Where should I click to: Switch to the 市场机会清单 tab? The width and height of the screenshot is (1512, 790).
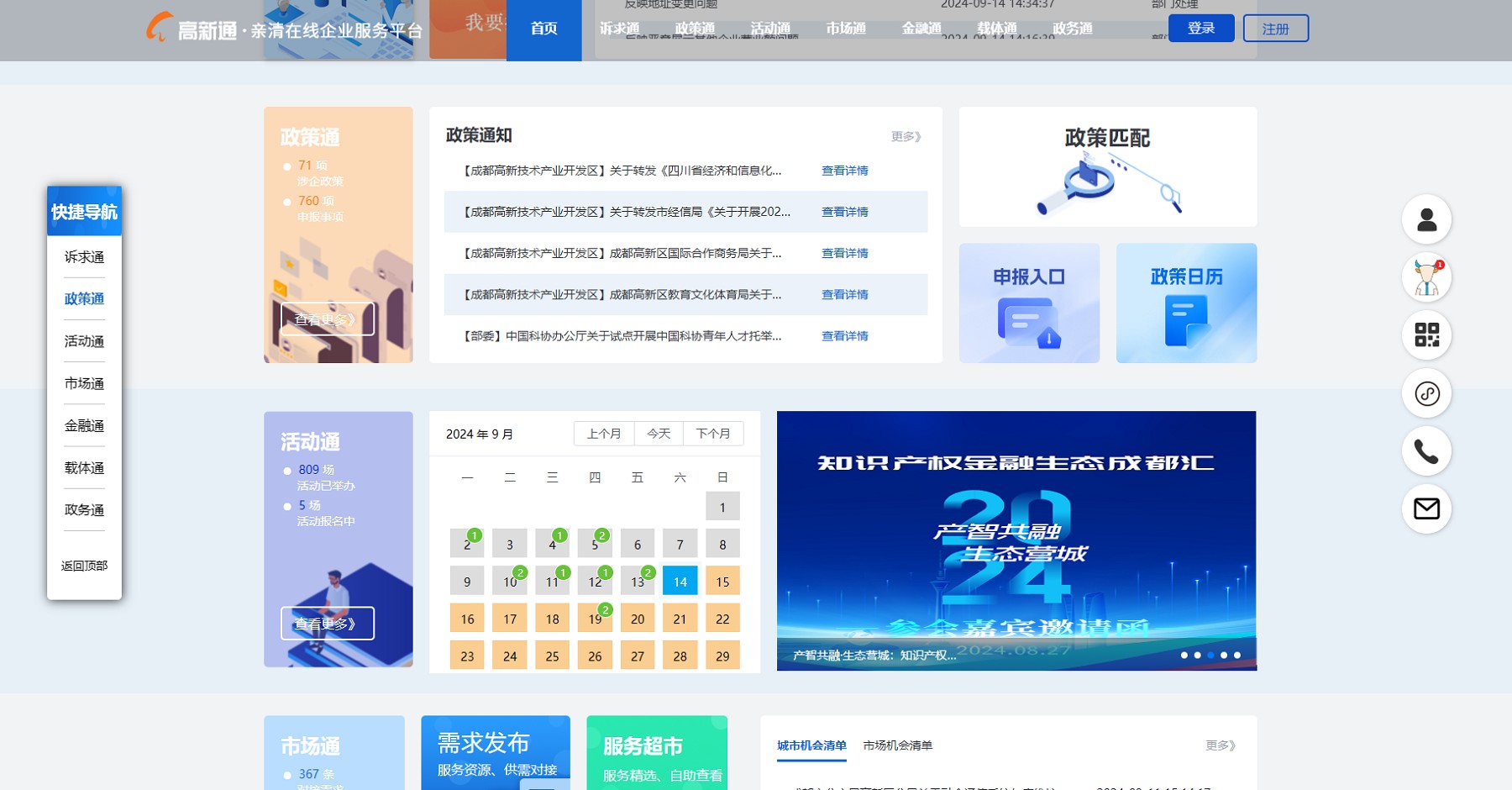coord(897,745)
